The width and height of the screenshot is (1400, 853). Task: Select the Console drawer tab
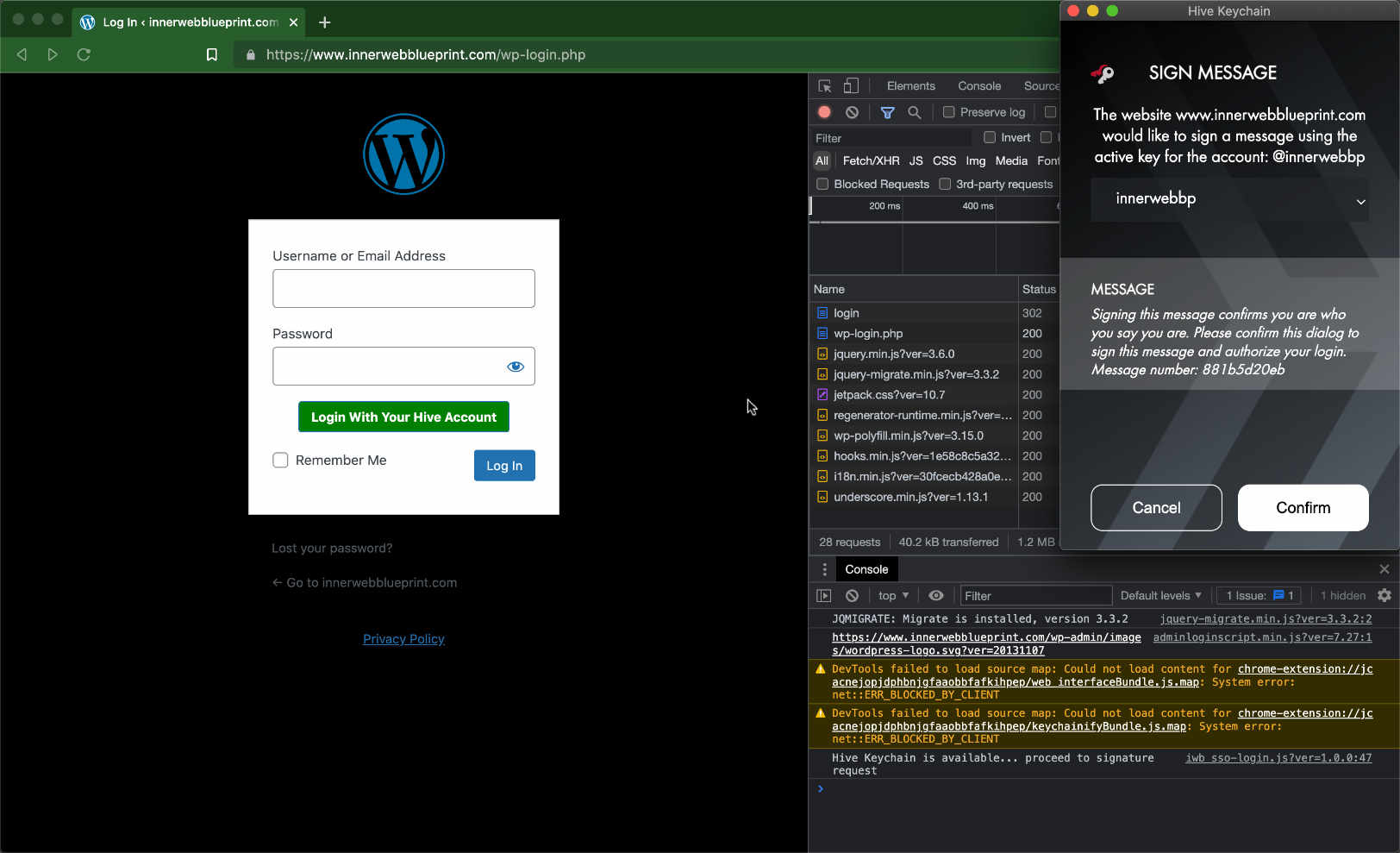(866, 569)
